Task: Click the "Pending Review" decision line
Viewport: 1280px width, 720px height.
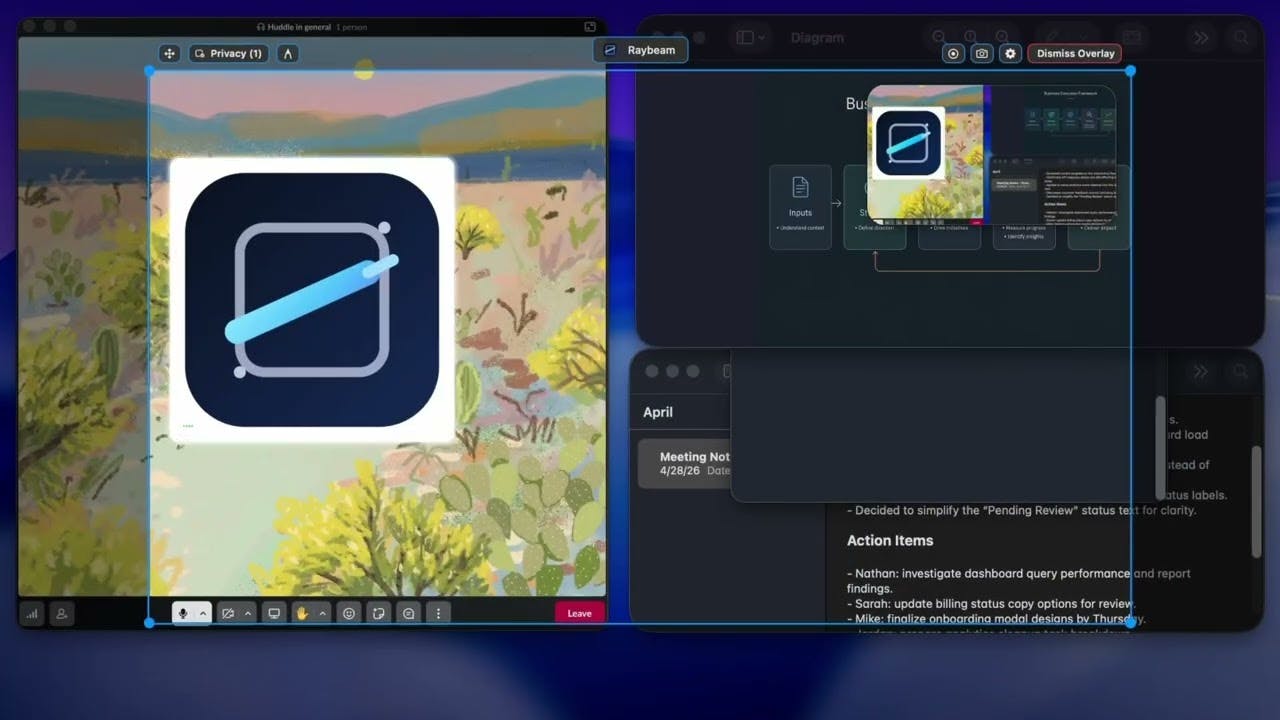Action: (x=1022, y=510)
